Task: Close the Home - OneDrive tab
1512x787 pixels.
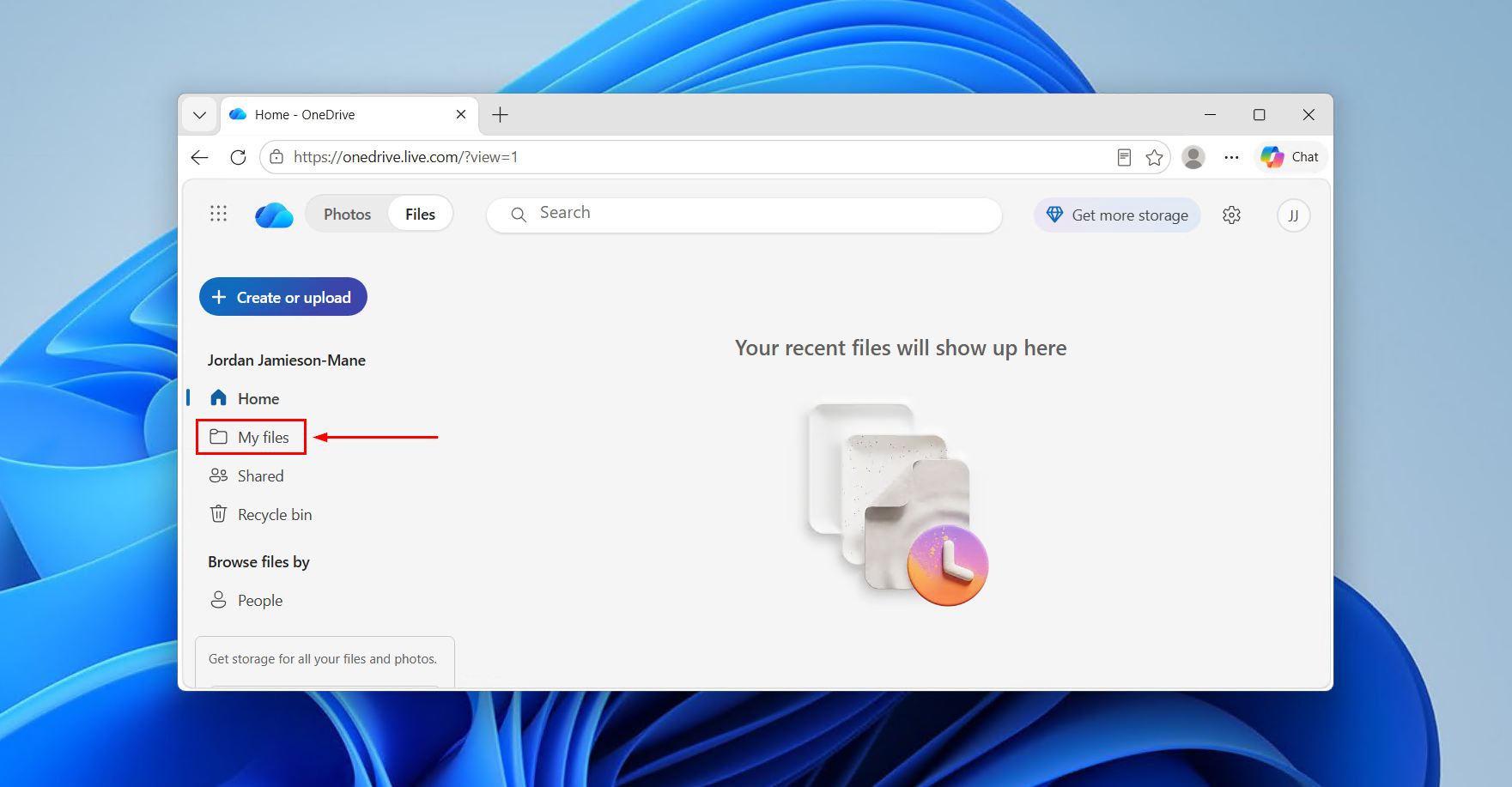Action: click(x=461, y=114)
